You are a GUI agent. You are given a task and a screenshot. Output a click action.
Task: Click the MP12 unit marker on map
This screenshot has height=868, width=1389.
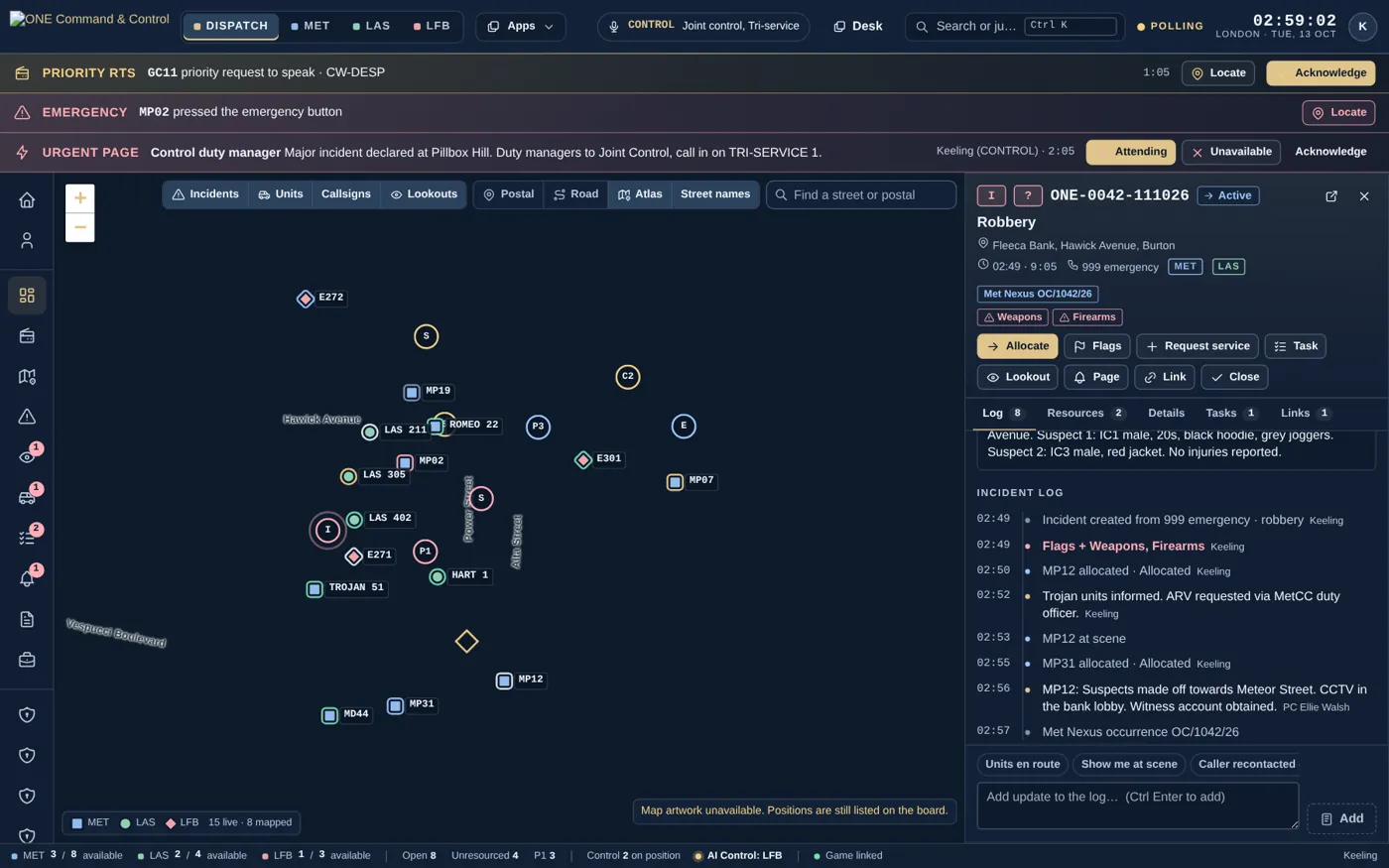point(504,681)
